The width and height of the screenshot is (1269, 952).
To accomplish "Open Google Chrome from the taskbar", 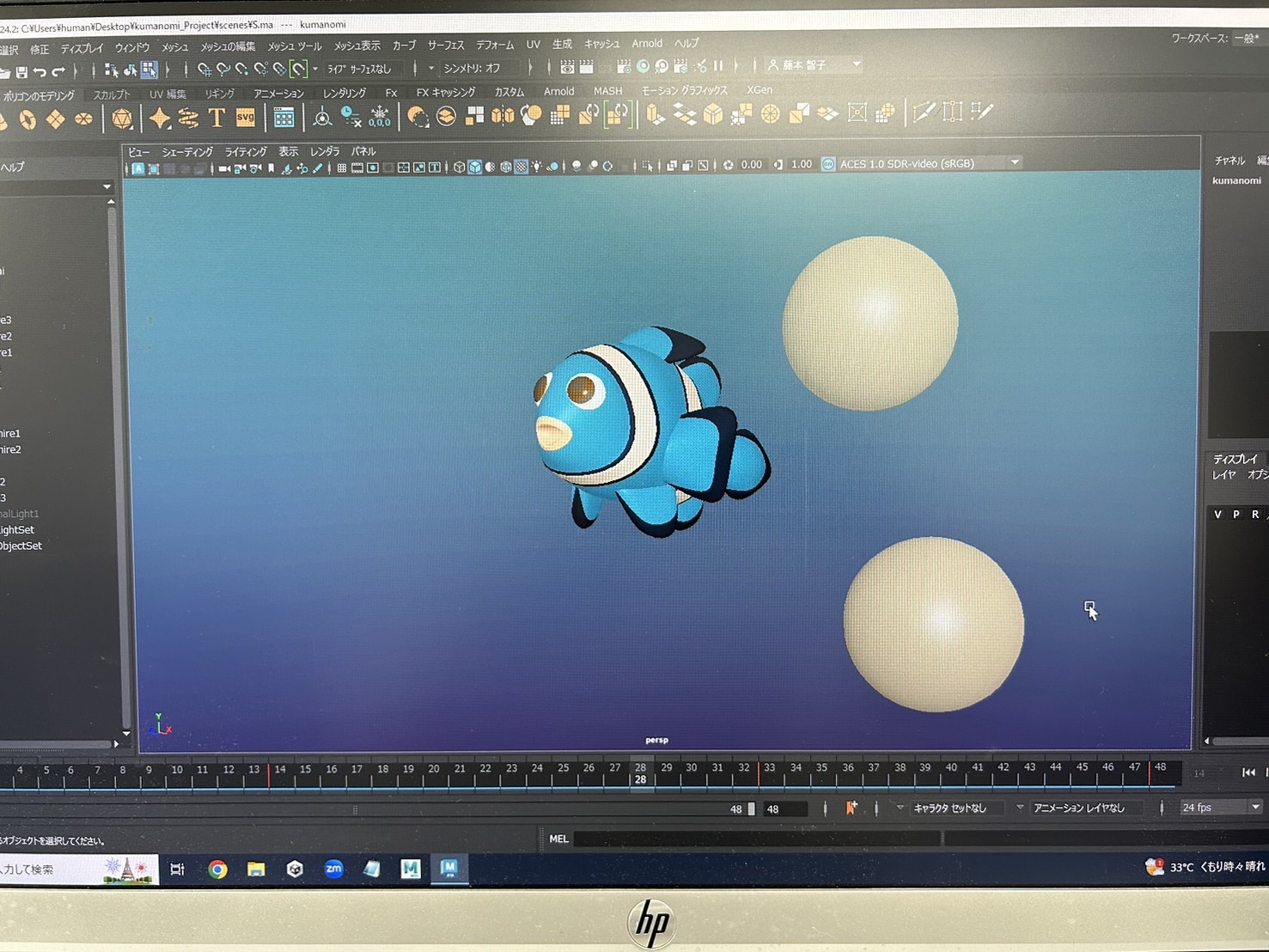I will click(x=217, y=870).
